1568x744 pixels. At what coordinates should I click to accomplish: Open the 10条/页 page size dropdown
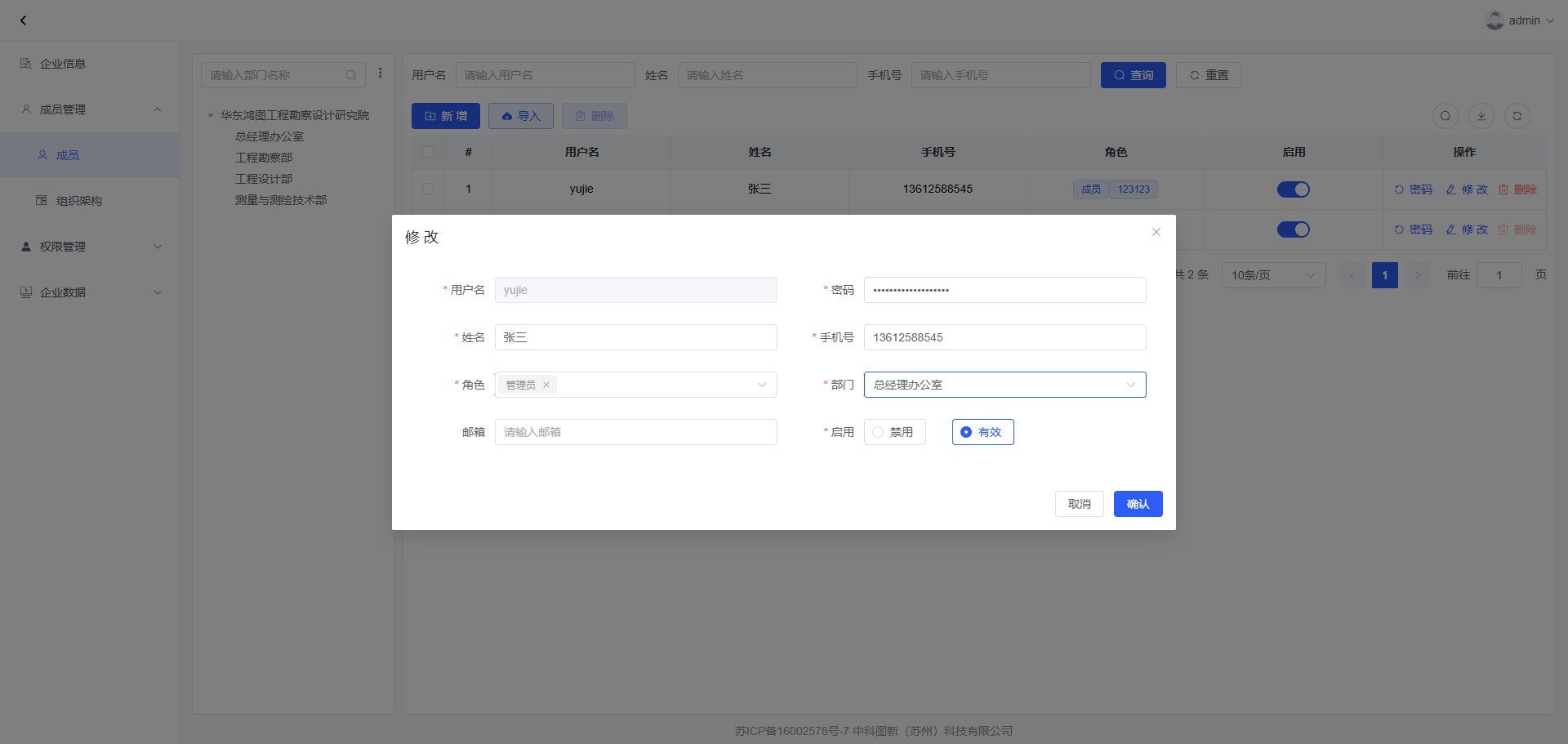(x=1272, y=275)
